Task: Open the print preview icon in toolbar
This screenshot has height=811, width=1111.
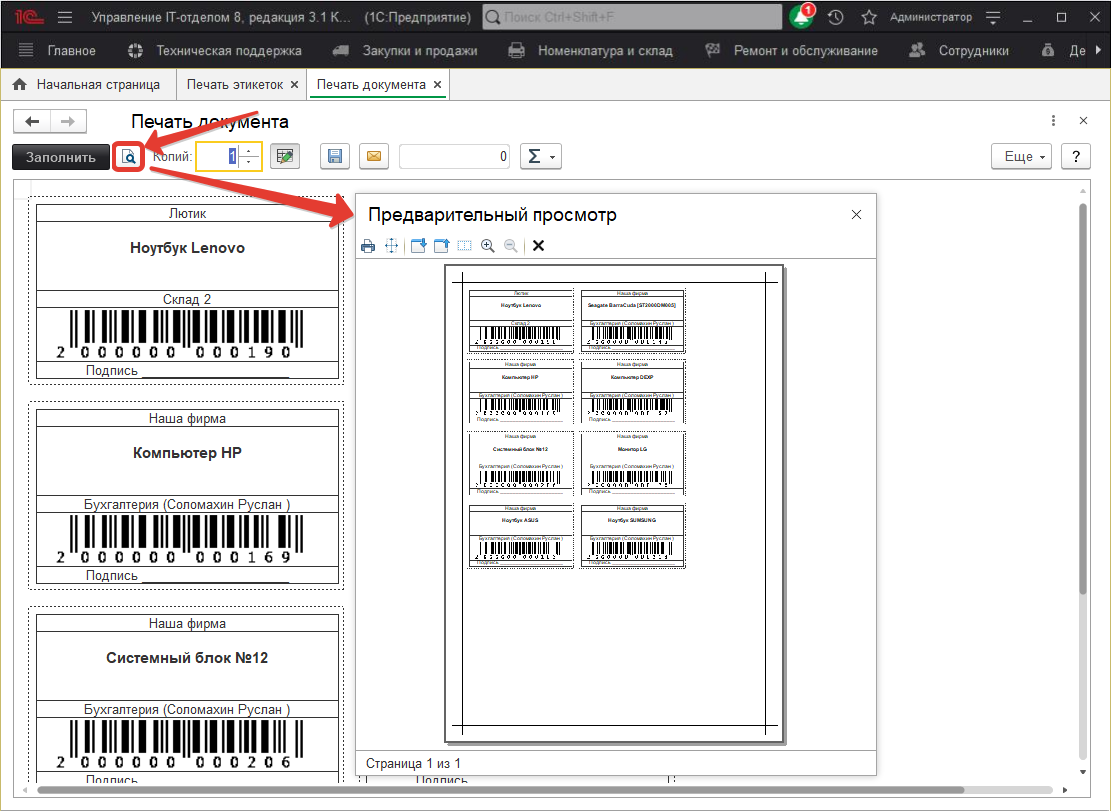Action: point(128,156)
